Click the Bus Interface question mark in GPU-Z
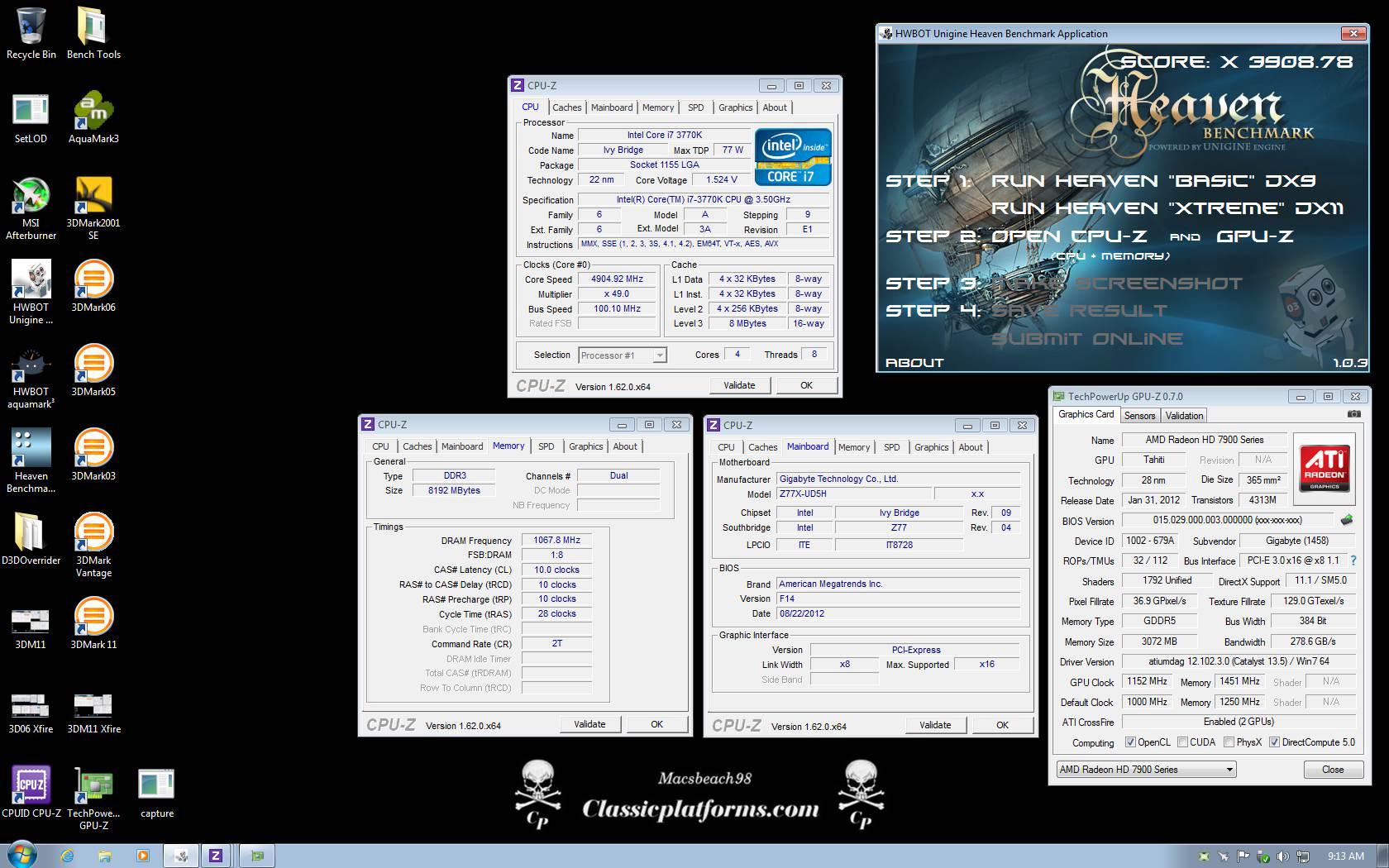The width and height of the screenshot is (1389, 868). tap(1353, 560)
